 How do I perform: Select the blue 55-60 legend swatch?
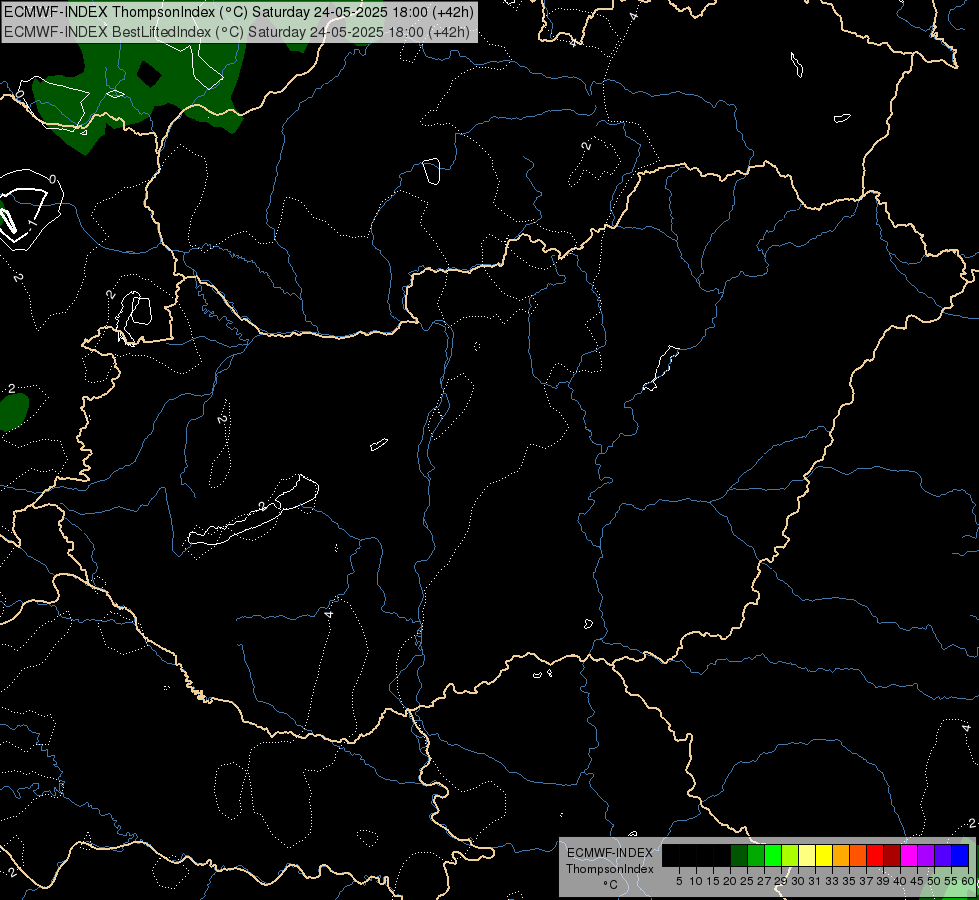coord(960,855)
